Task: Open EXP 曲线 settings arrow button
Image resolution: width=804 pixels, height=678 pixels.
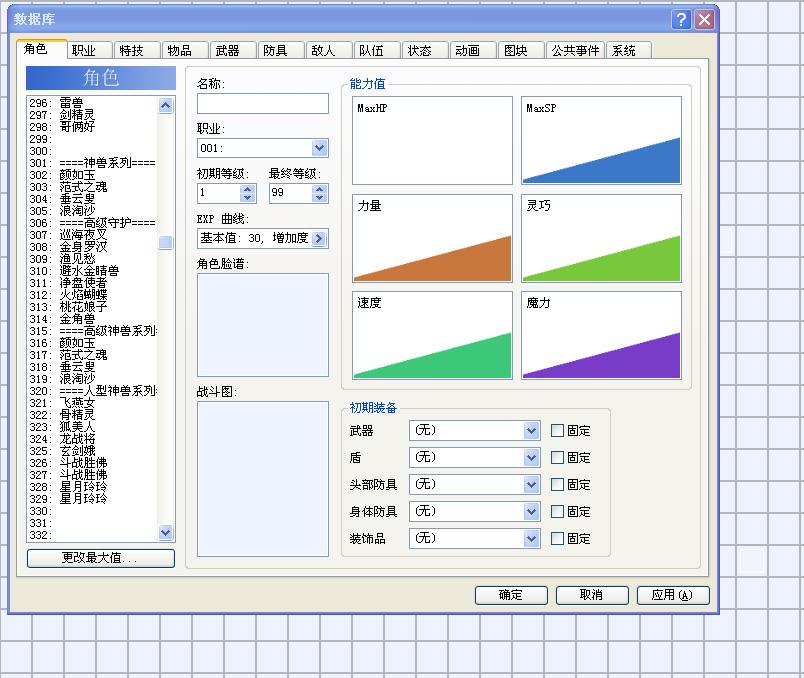Action: (x=319, y=238)
